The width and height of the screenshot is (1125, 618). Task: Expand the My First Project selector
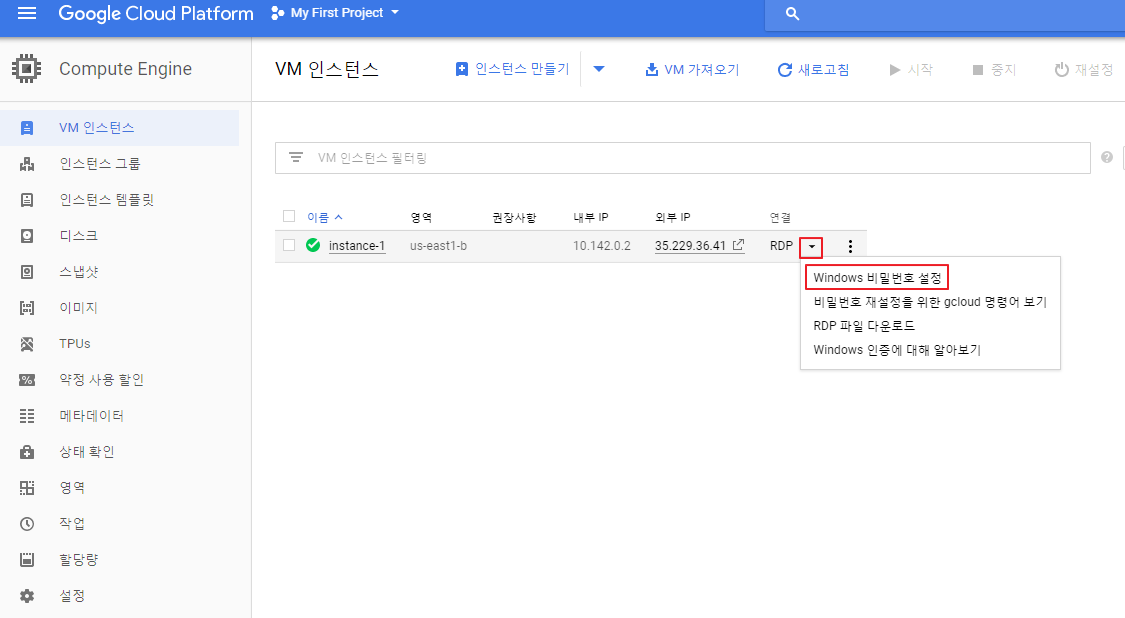pos(335,13)
